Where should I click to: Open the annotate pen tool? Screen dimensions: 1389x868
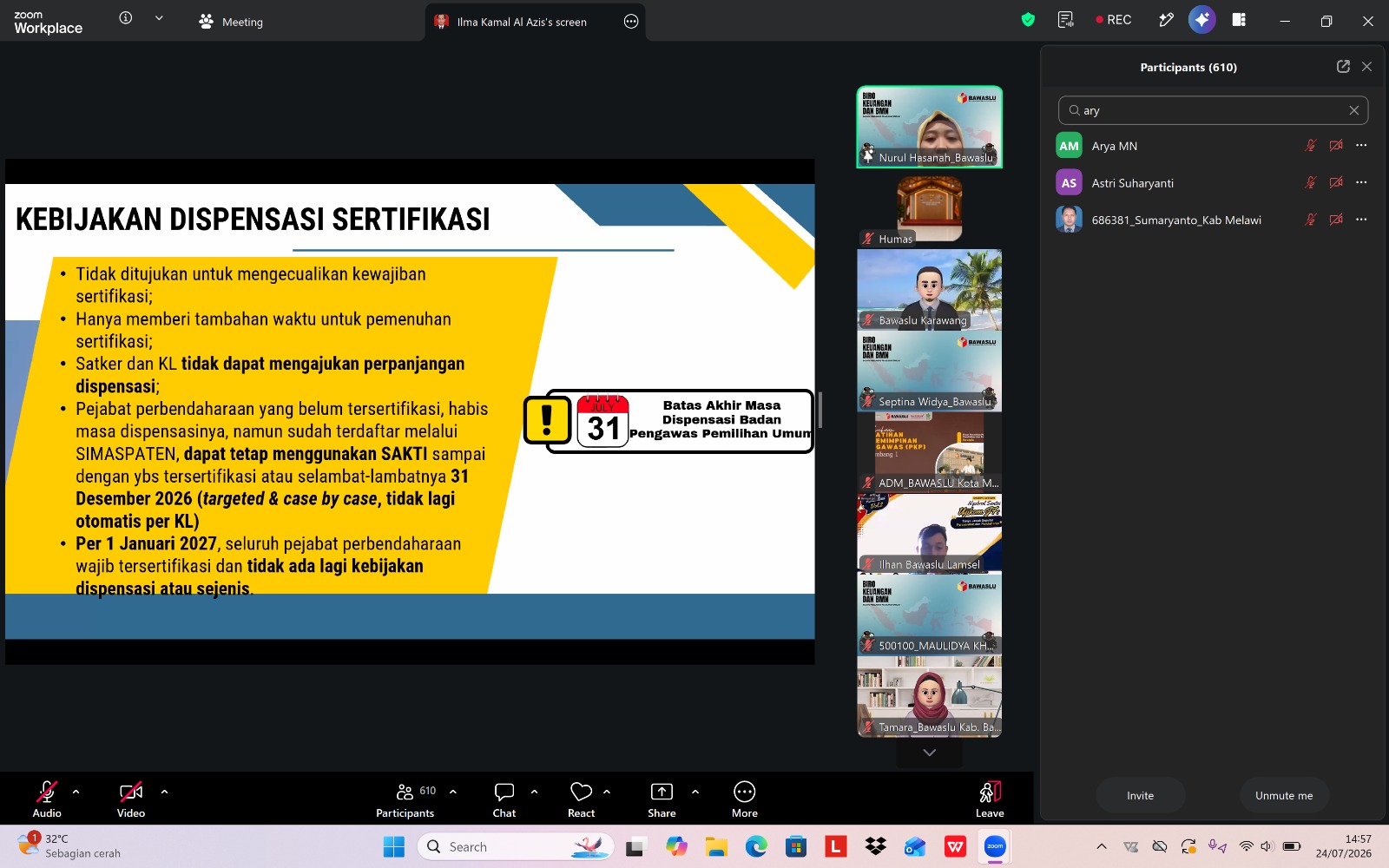click(1166, 20)
